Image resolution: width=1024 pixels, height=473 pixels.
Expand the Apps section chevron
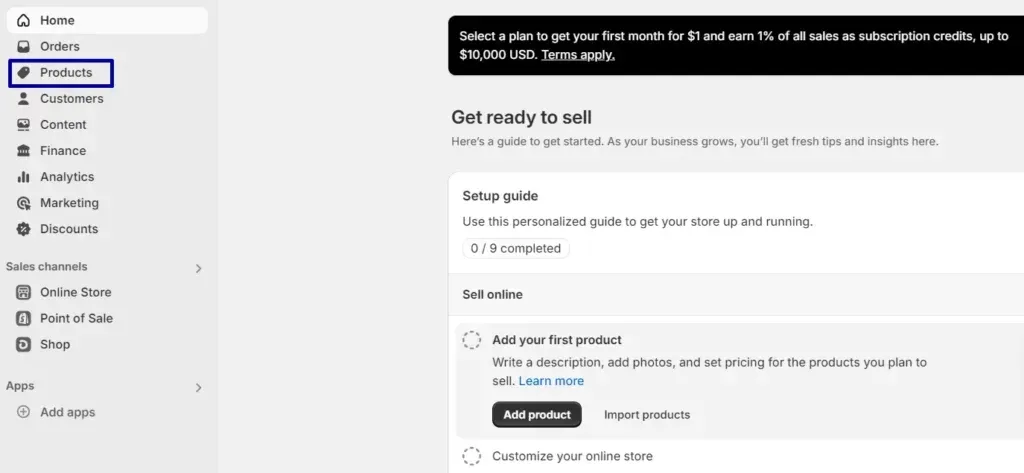pyautogui.click(x=199, y=388)
